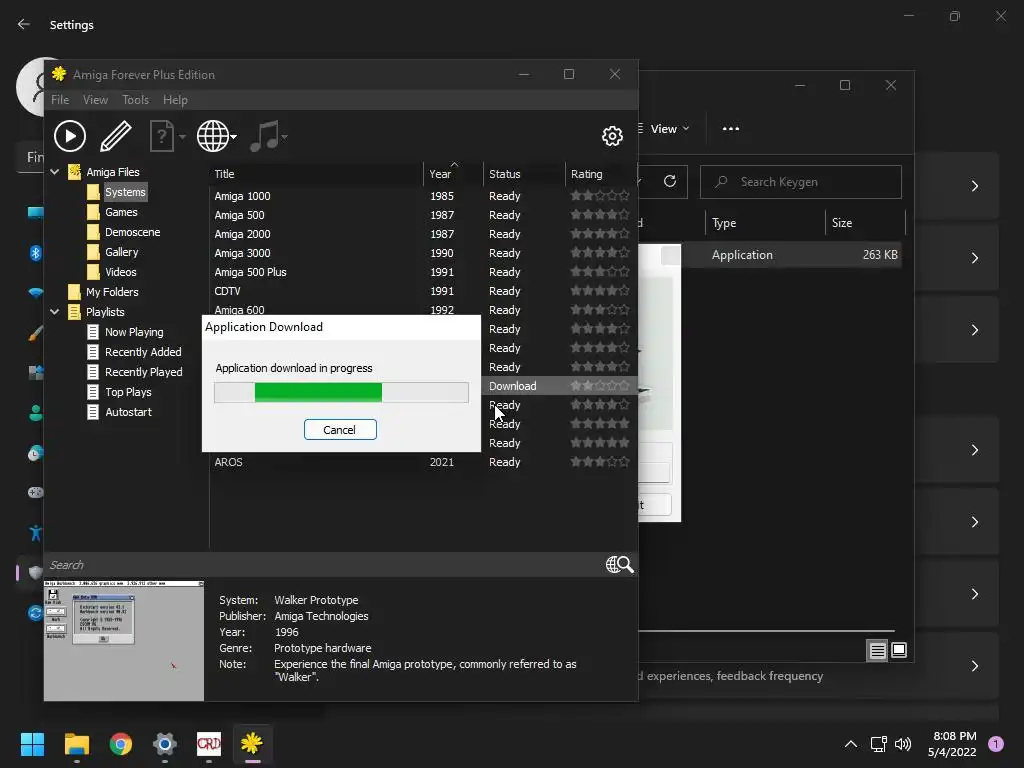
Task: Open Chrome from taskbar
Action: coord(120,744)
